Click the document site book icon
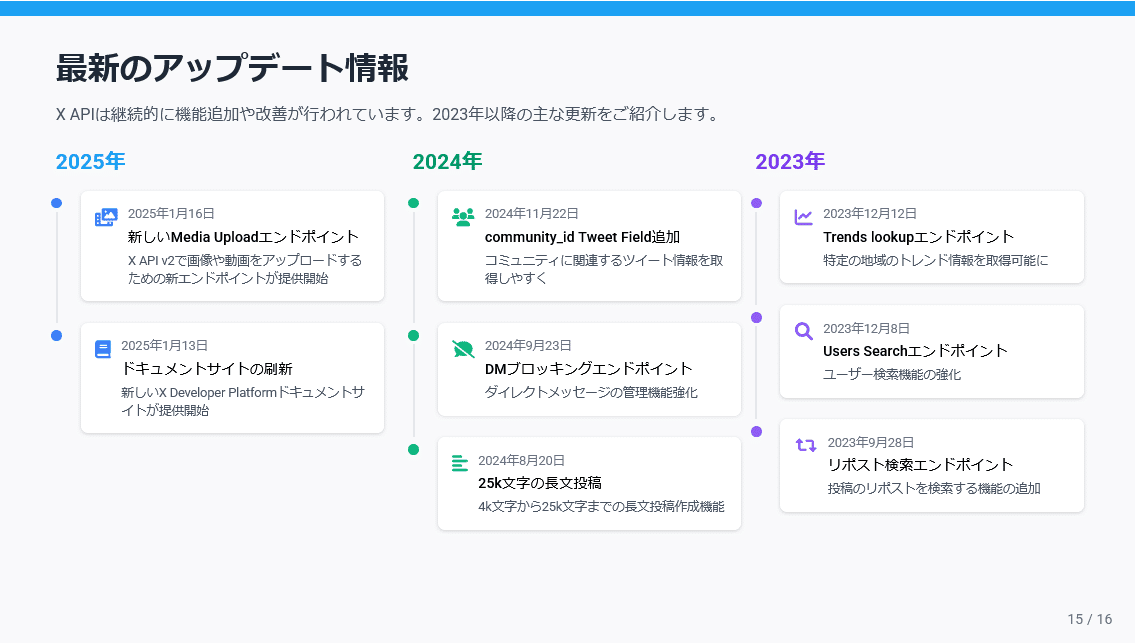Screen dimensions: 1135x643 coord(103,349)
